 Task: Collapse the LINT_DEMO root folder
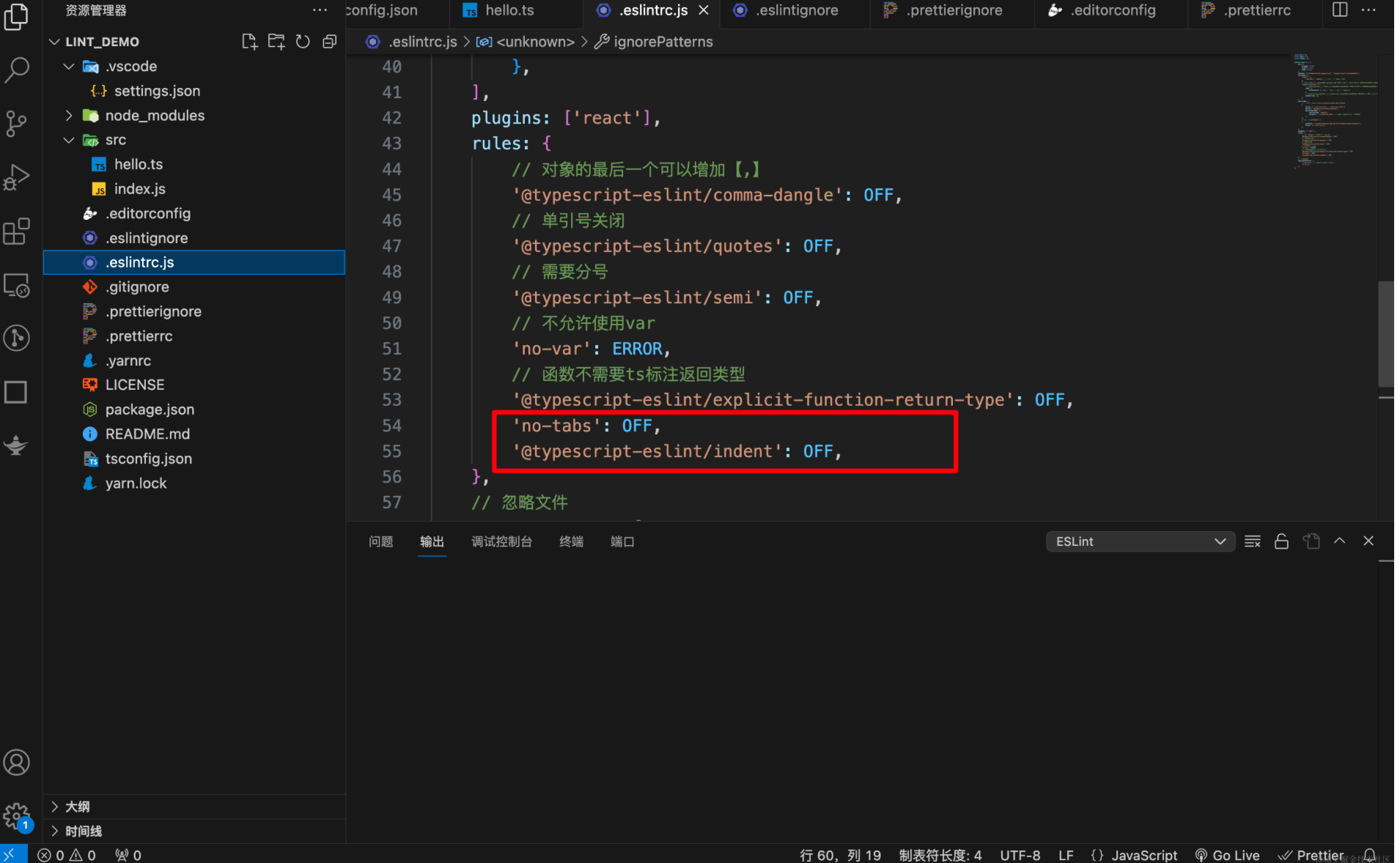point(54,42)
